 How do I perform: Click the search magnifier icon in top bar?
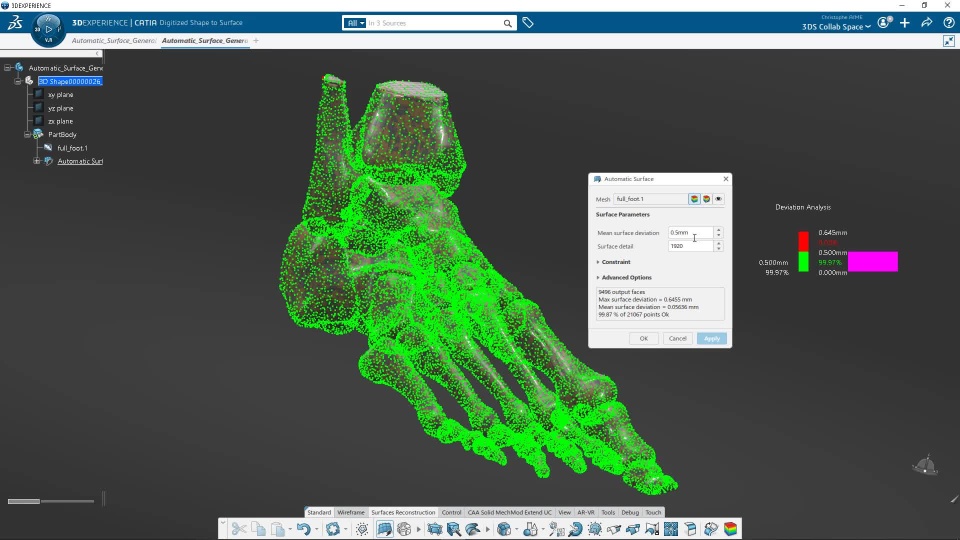[508, 23]
